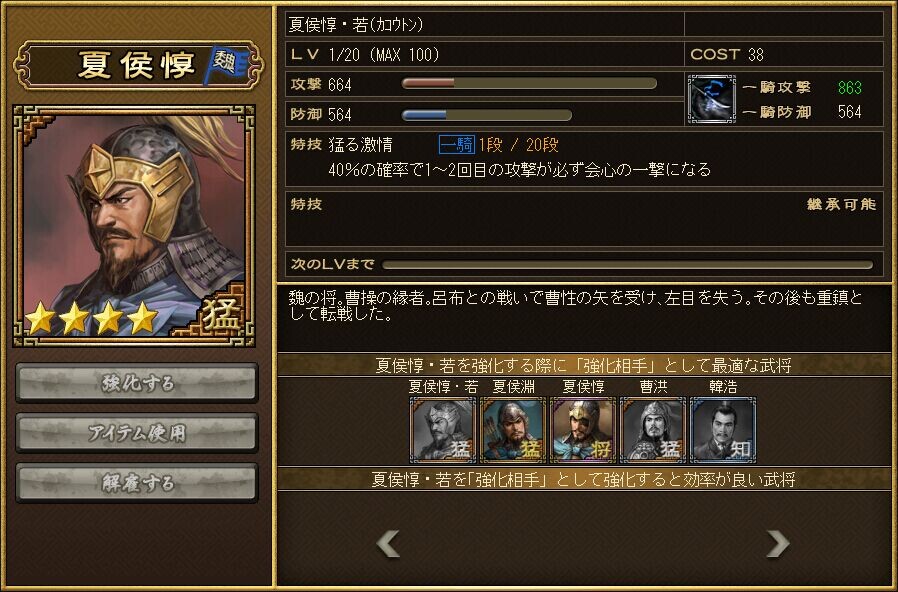Show next generals with right arrow
898x592 pixels.
tap(778, 543)
